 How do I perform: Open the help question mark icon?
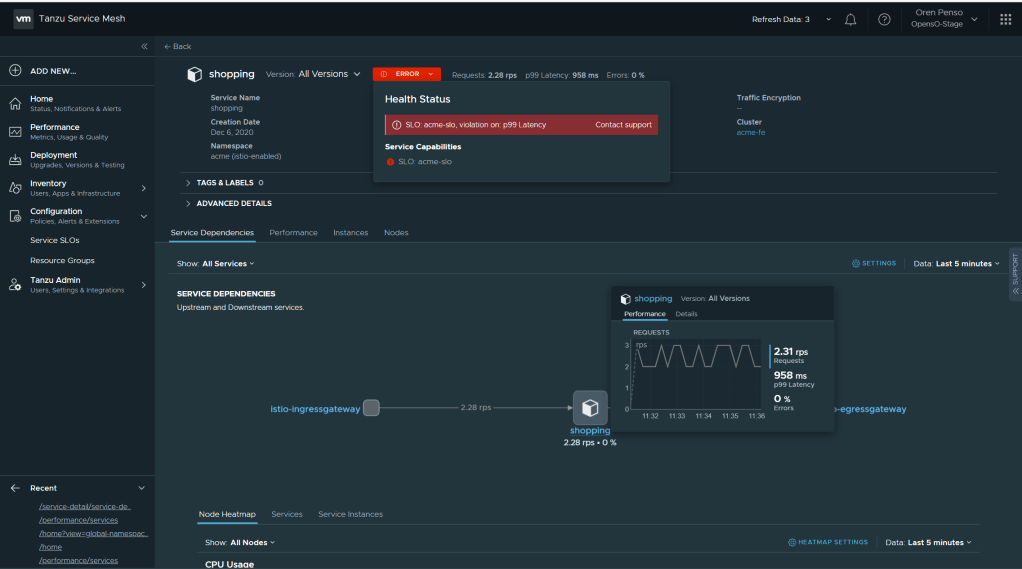pos(884,19)
